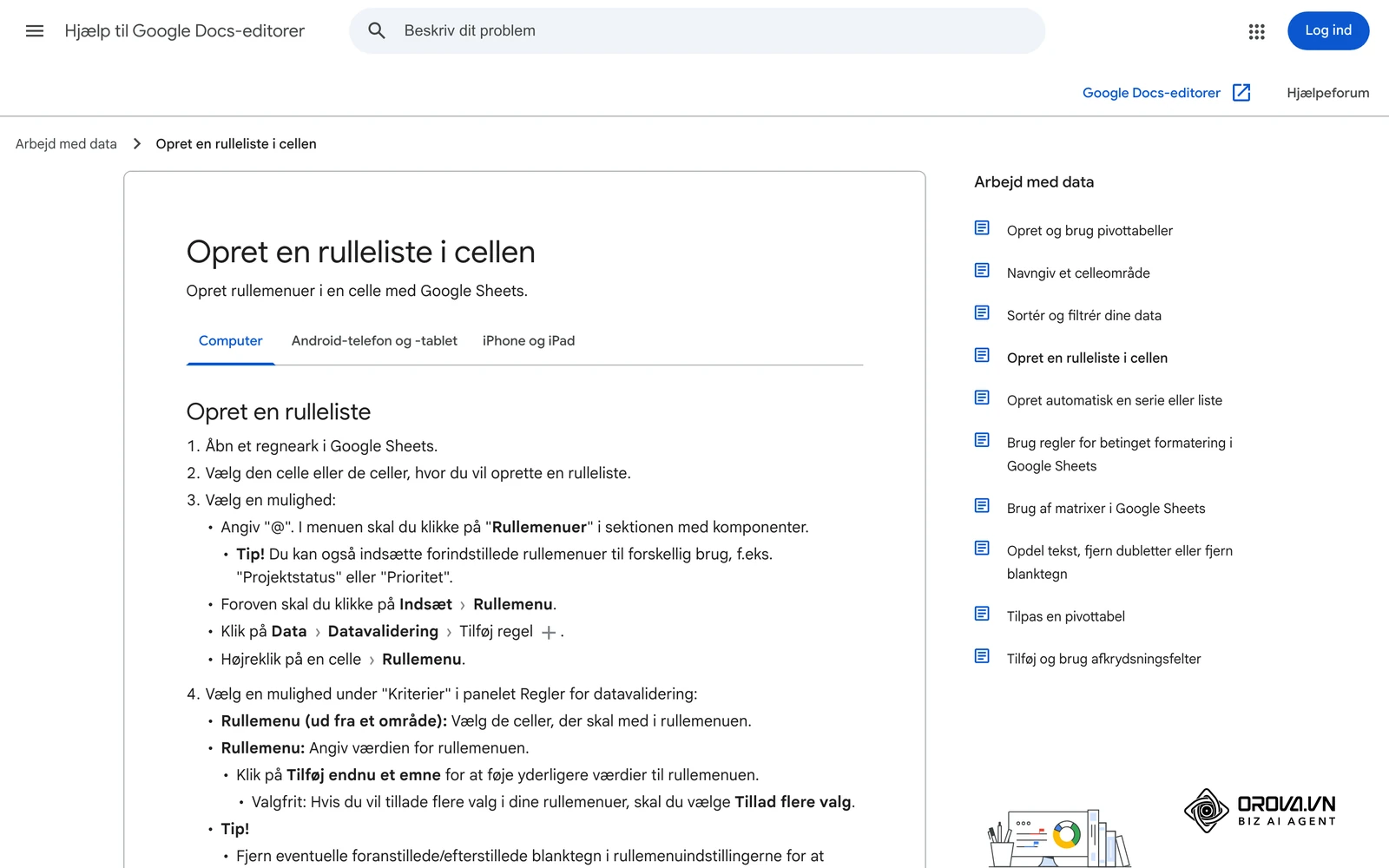Viewport: 1389px width, 868px height.
Task: Open the Google Docs-editorer link
Action: coord(1151,93)
